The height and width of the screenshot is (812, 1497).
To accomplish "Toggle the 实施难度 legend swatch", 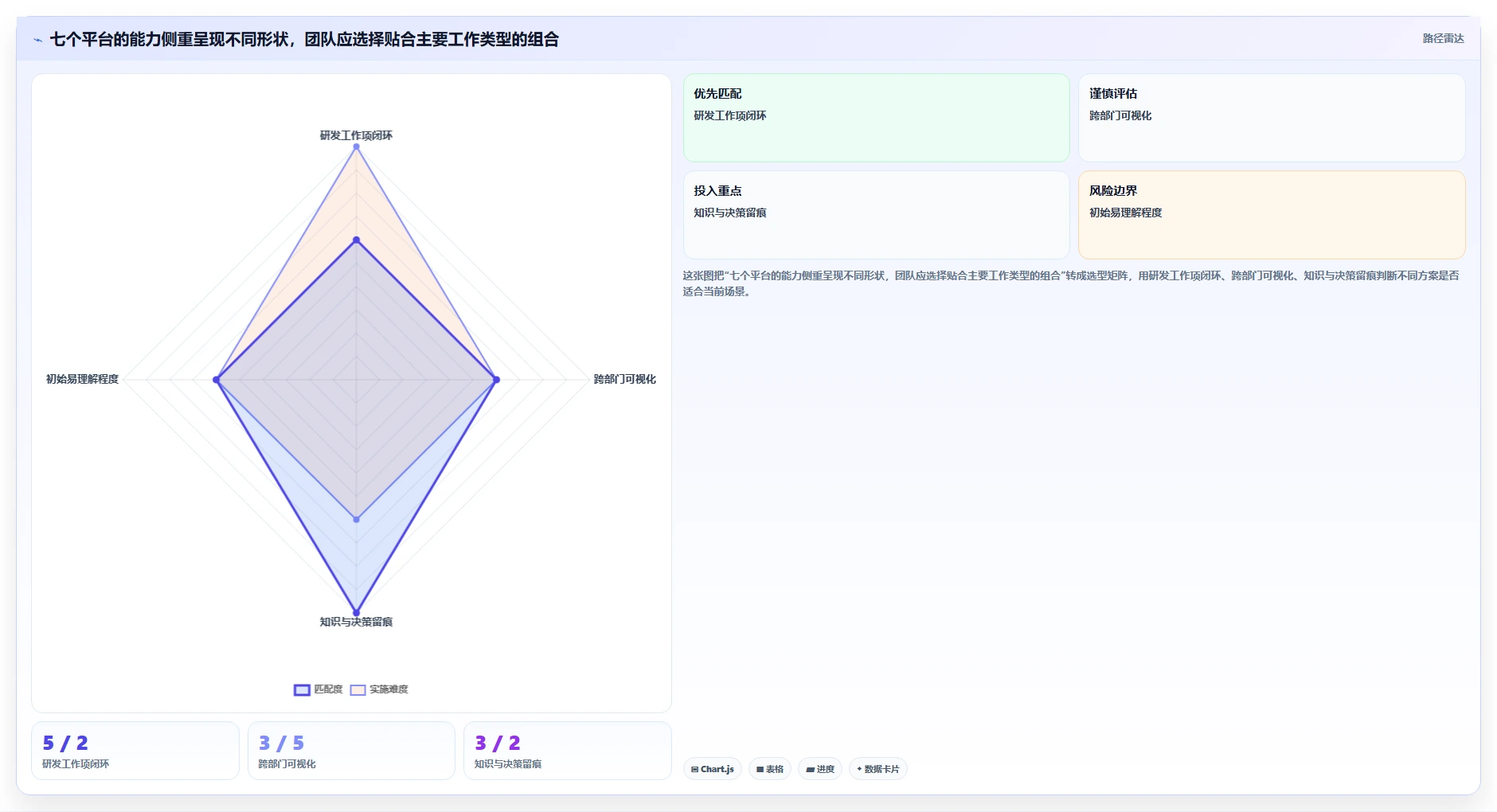I will [358, 689].
